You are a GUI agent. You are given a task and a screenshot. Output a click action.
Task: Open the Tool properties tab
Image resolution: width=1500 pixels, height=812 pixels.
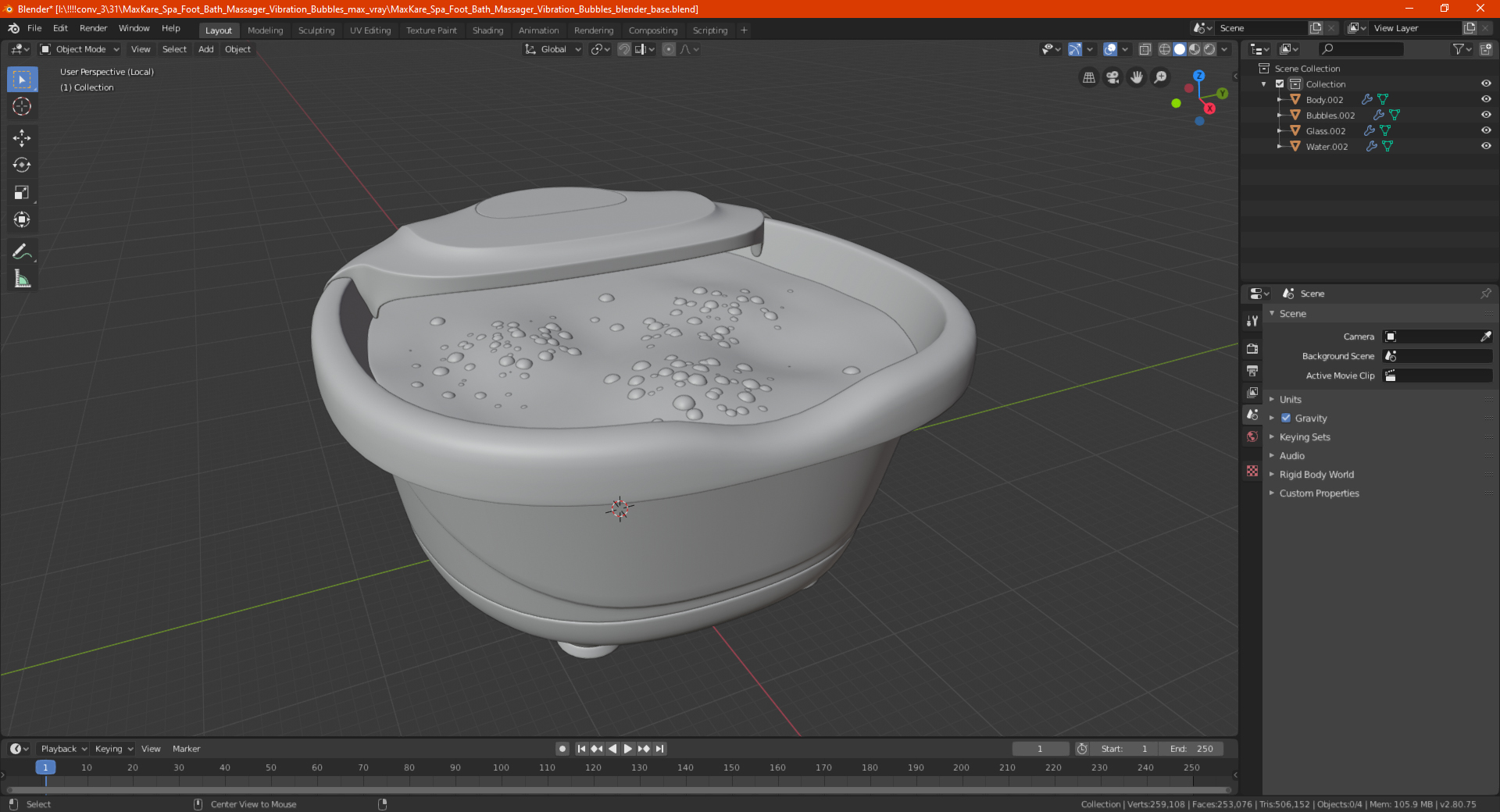point(1252,320)
